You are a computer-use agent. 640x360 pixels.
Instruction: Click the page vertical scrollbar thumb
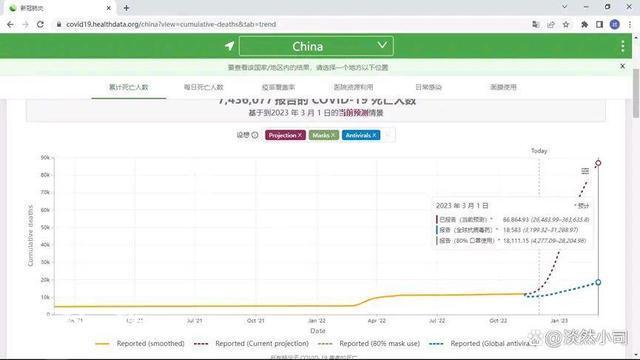pyautogui.click(x=636, y=93)
